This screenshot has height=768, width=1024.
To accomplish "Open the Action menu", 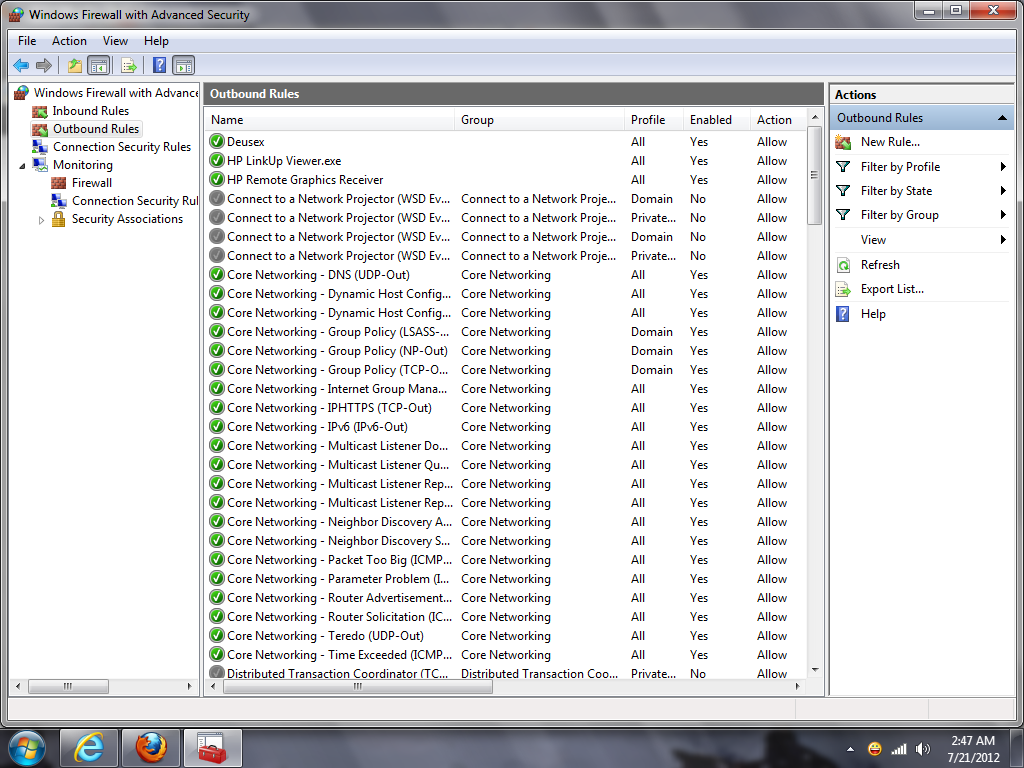I will click(x=69, y=41).
